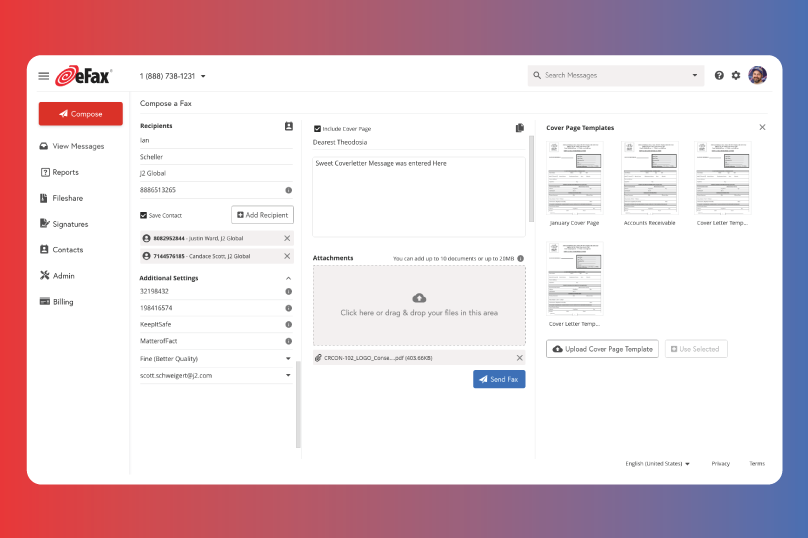Toggle Include Cover Page checkbox
Image resolution: width=808 pixels, height=538 pixels.
click(x=317, y=129)
